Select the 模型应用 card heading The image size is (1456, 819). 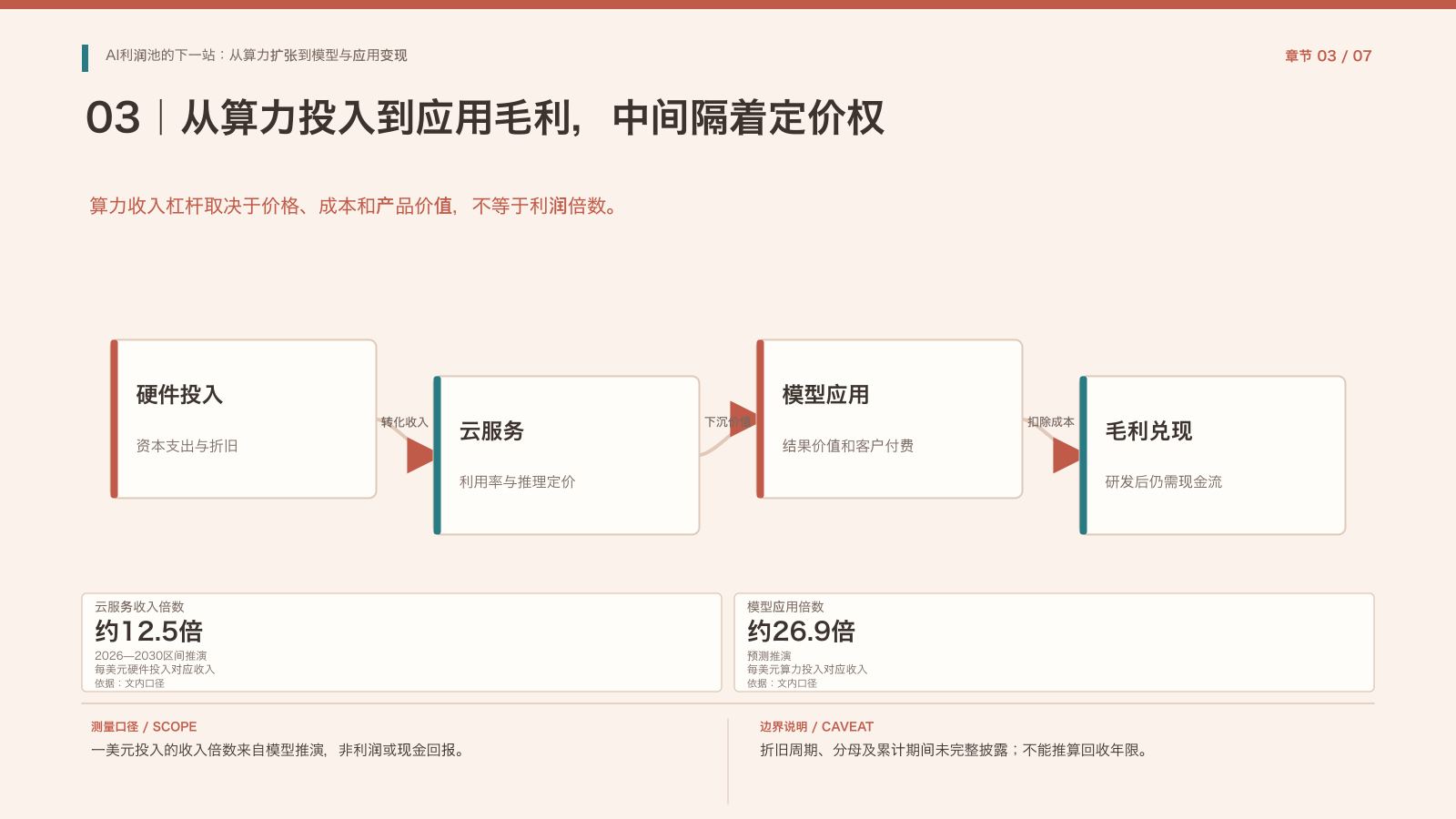click(825, 395)
